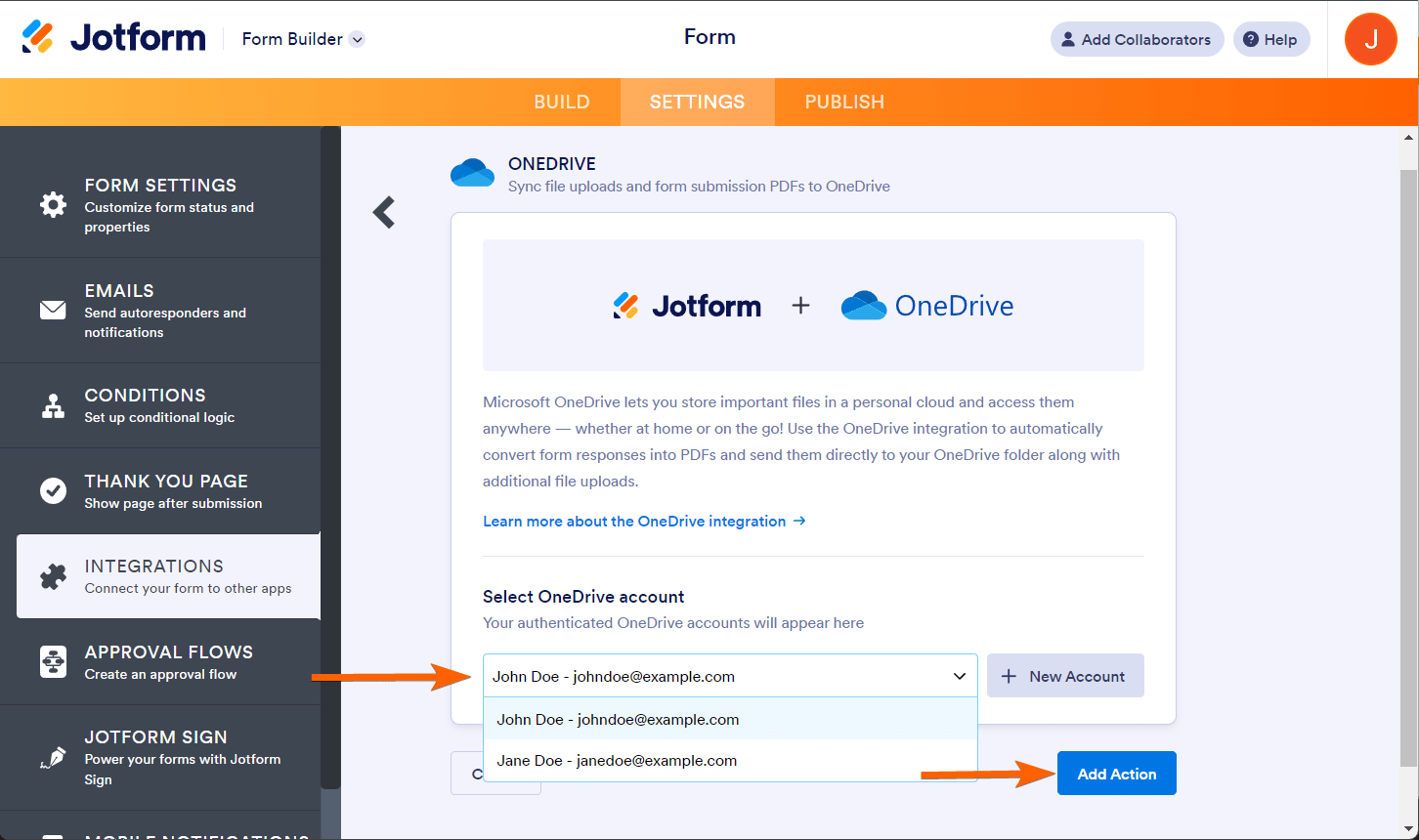Click the page vertical scrollbar
1419x840 pixels.
[1408, 469]
